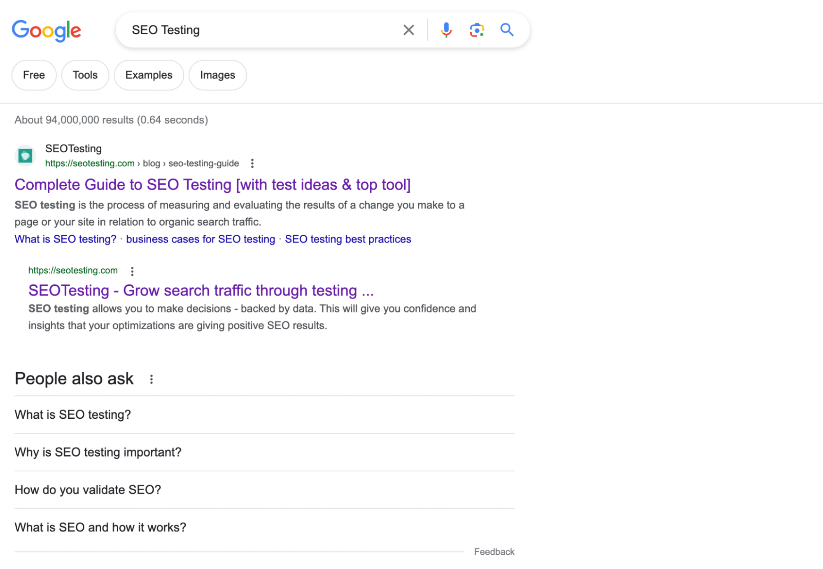Open 'business cases for SEO testing' sitelink

(x=201, y=239)
